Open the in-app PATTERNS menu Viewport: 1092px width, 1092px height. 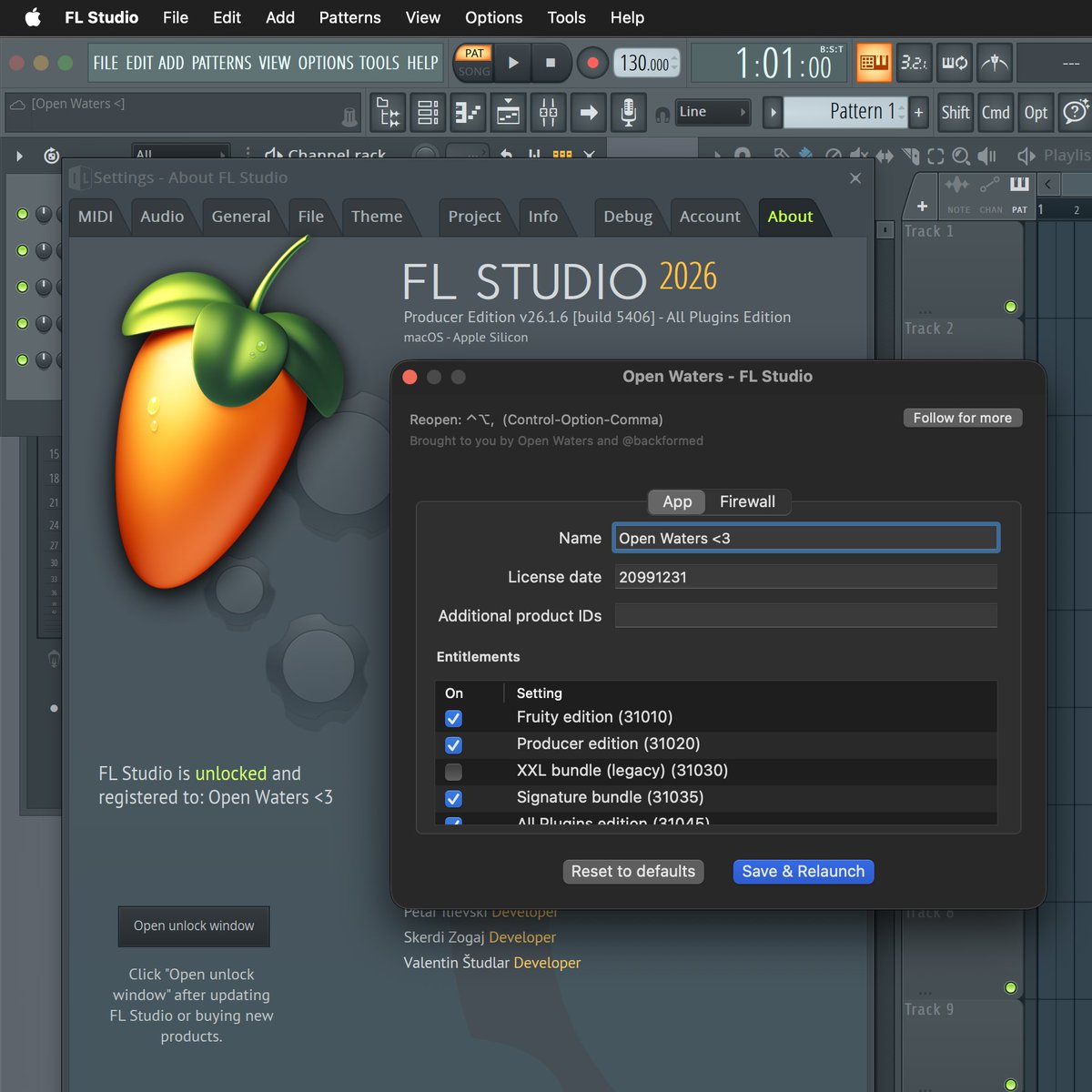click(x=221, y=63)
